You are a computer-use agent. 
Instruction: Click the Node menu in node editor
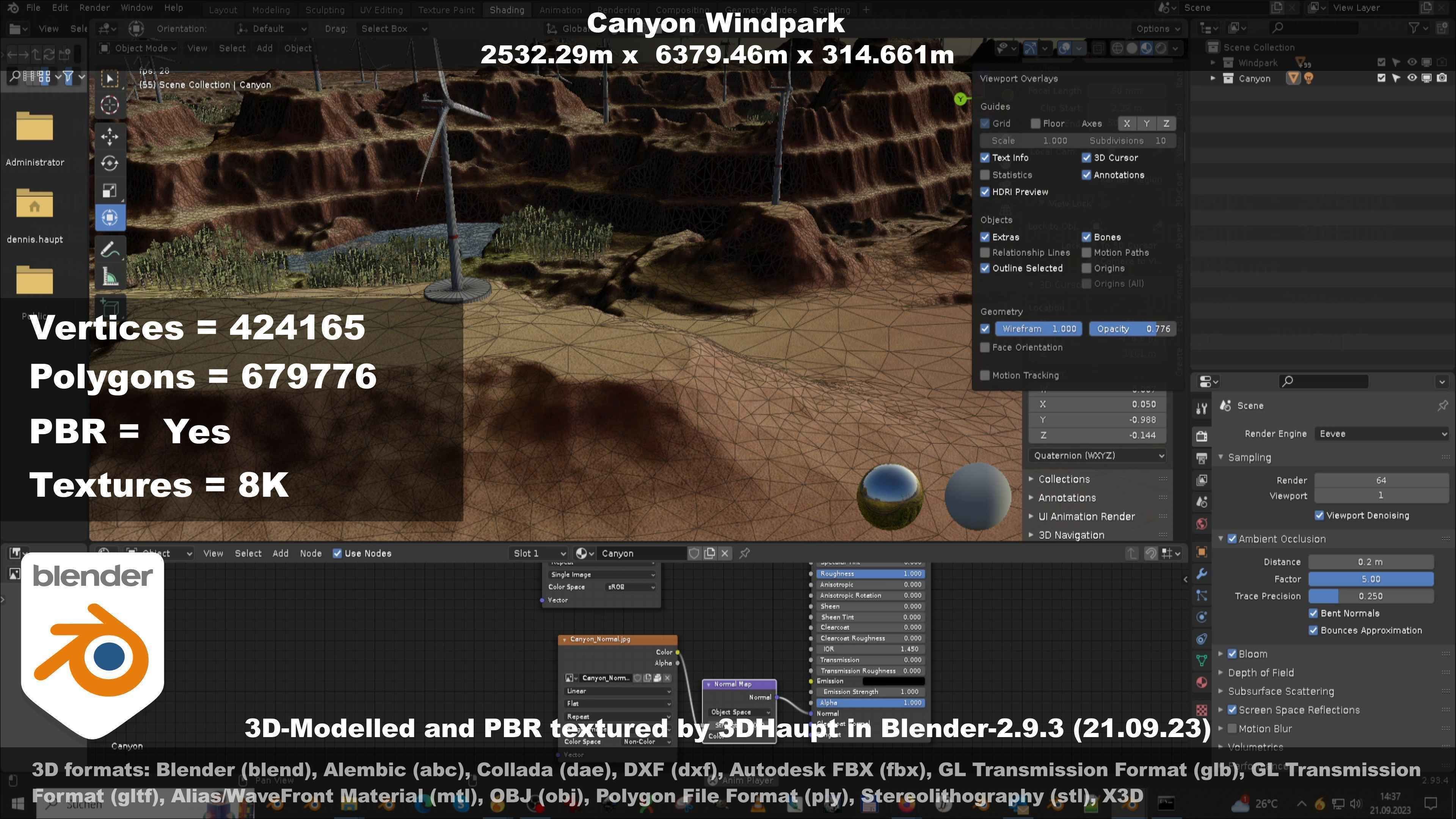click(x=310, y=553)
